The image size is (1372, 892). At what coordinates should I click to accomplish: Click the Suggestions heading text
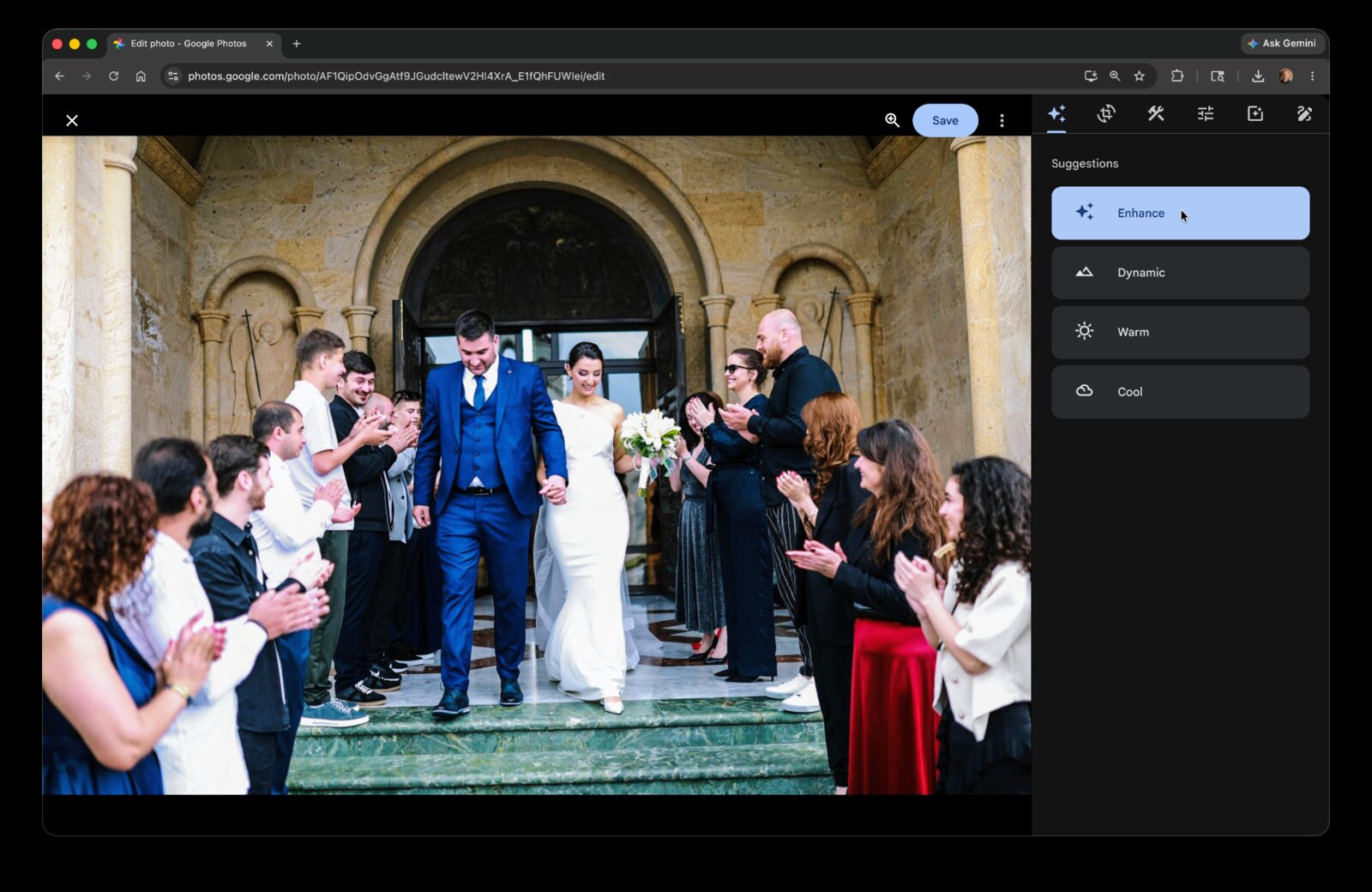[x=1085, y=164]
